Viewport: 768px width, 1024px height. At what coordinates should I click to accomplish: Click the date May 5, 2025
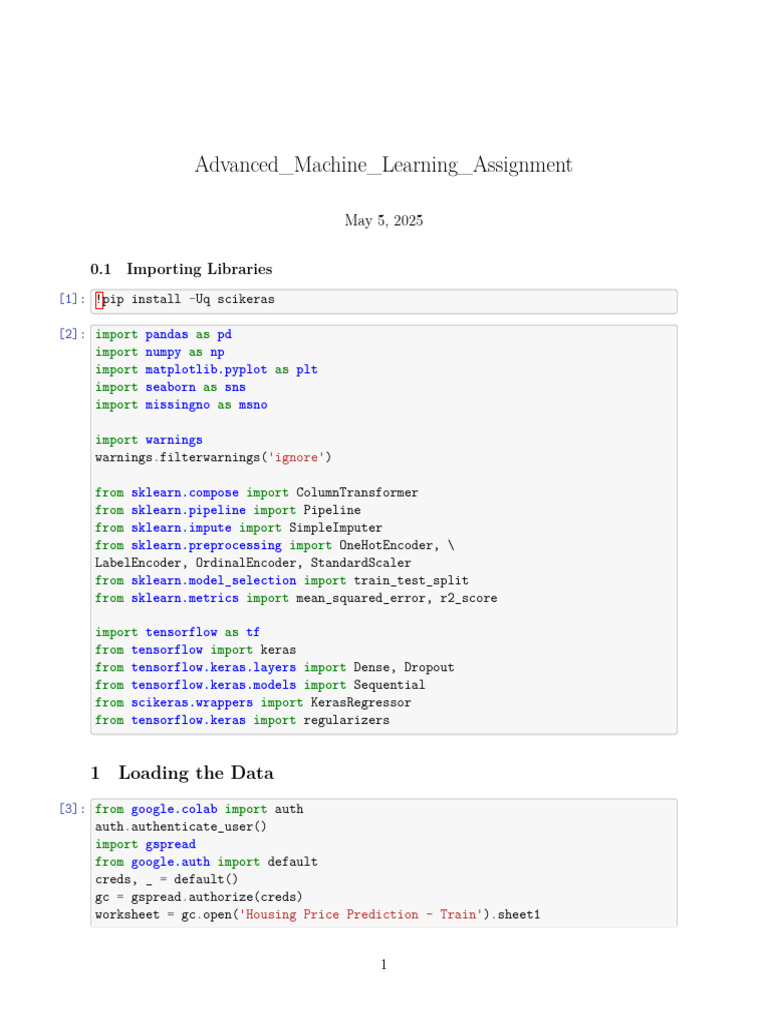point(384,220)
